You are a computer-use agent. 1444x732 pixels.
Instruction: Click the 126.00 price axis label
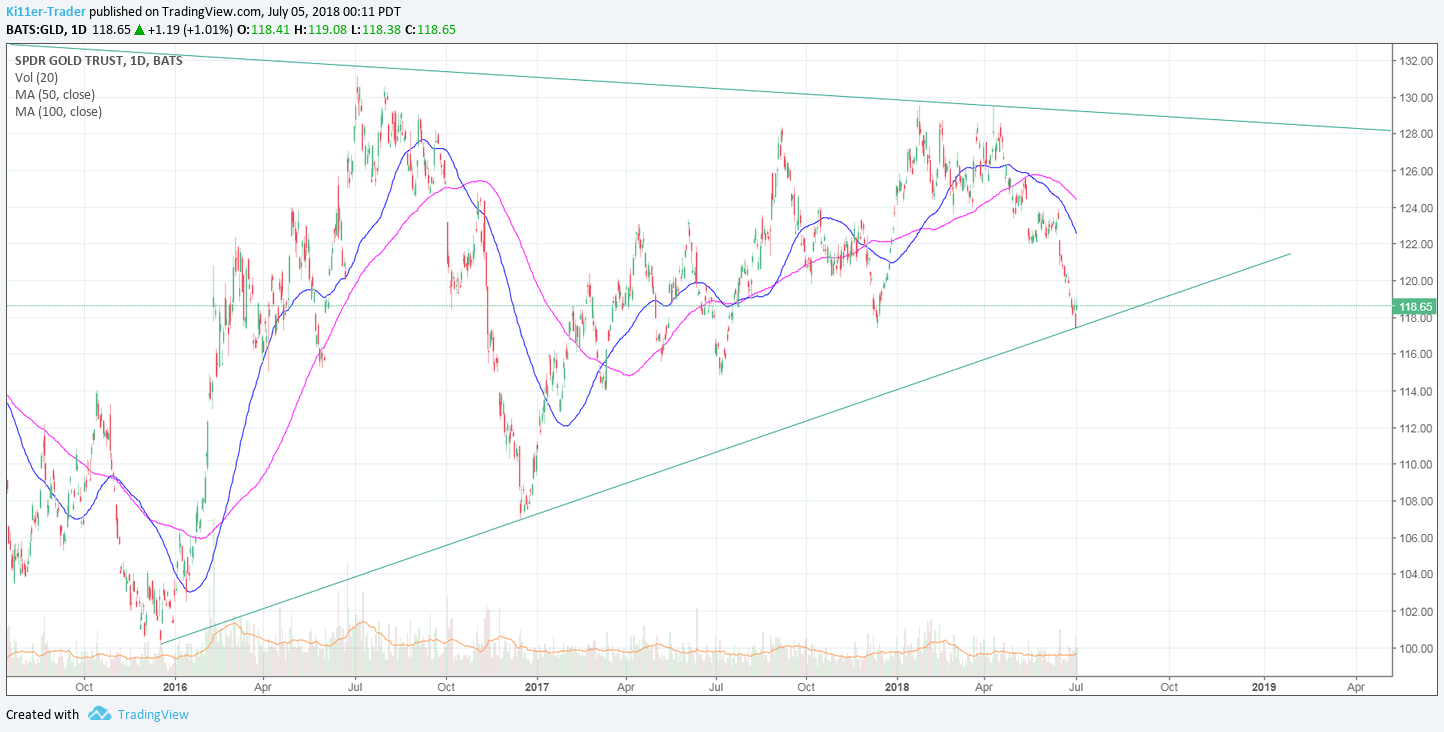point(1416,171)
